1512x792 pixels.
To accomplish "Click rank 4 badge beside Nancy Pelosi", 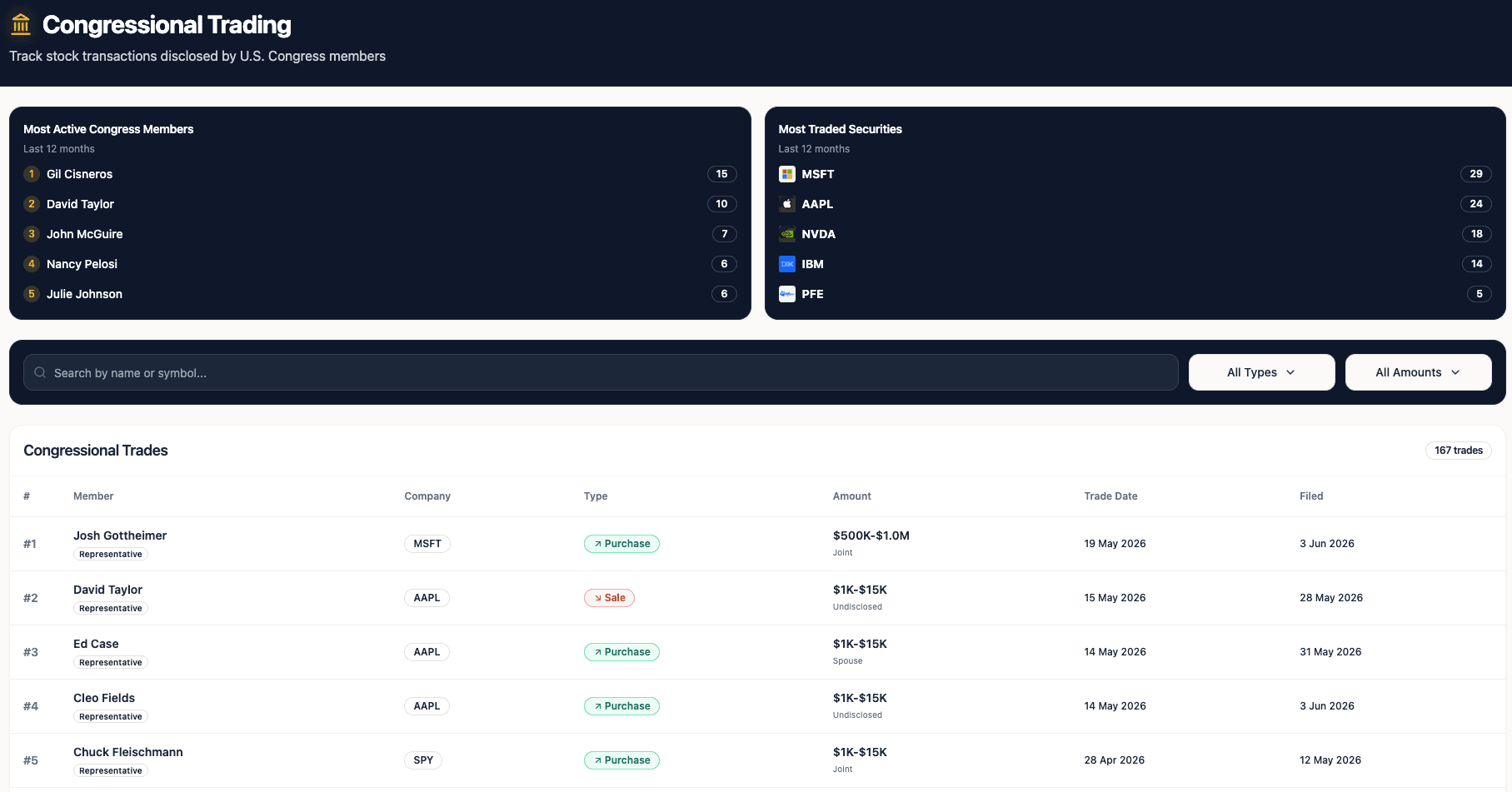I will point(32,264).
